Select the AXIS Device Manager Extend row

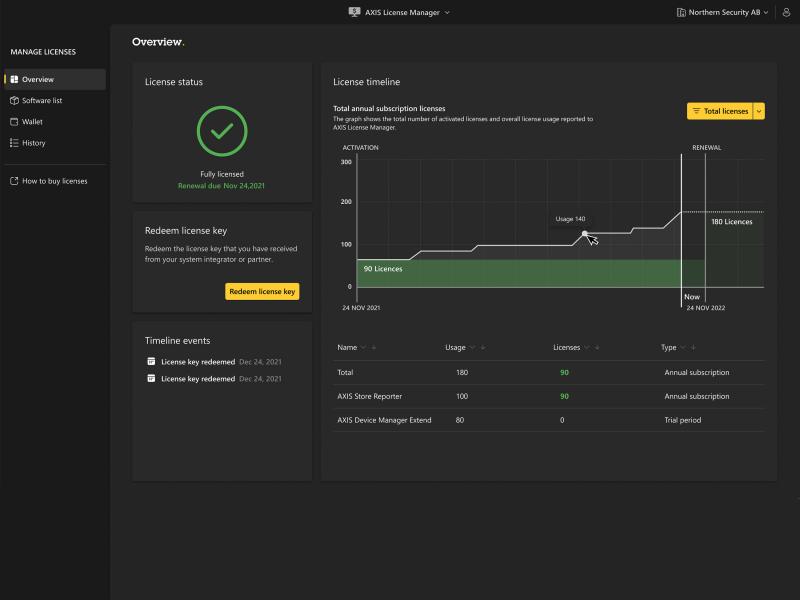(549, 420)
